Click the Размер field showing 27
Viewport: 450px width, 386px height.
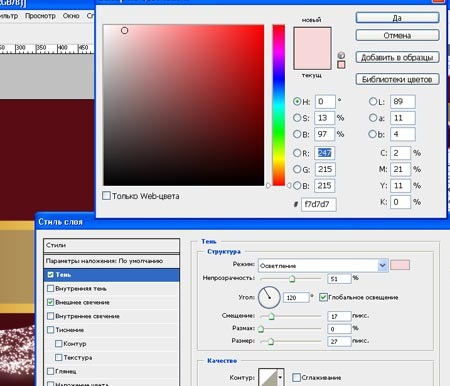point(339,341)
